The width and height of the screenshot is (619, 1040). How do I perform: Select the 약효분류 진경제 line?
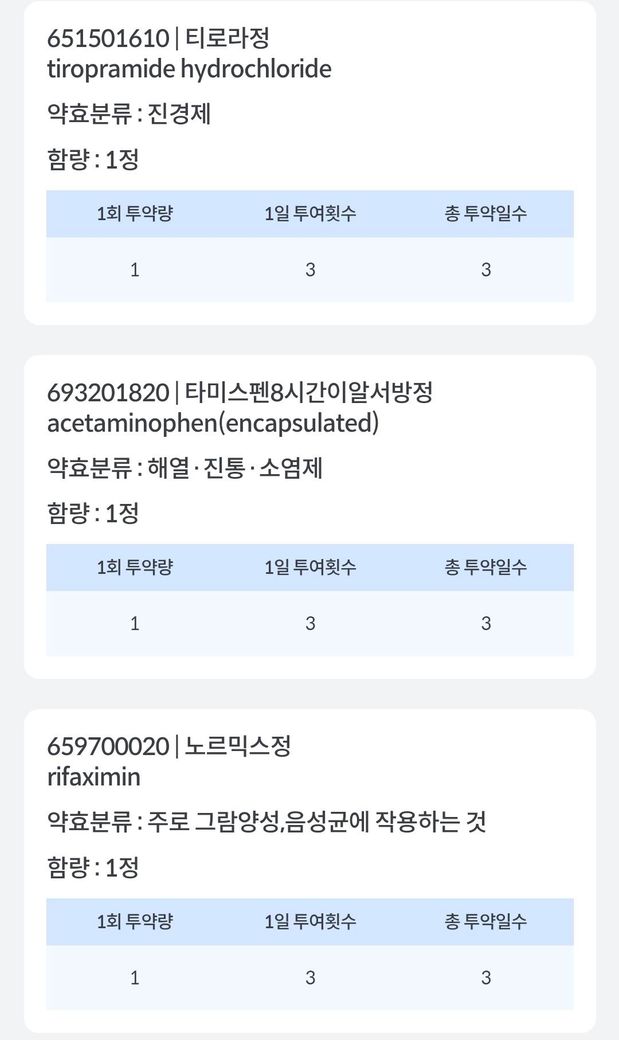tap(129, 114)
